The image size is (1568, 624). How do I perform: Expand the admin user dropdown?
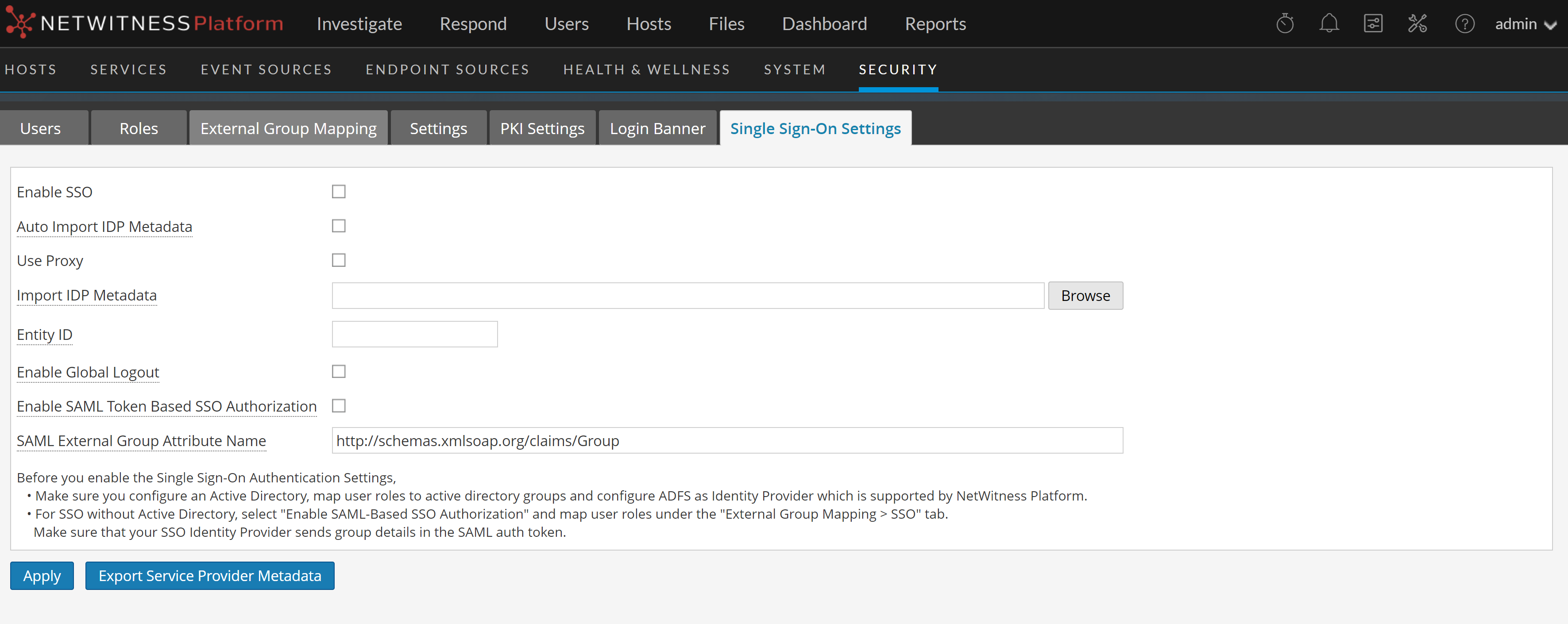pyautogui.click(x=1525, y=24)
